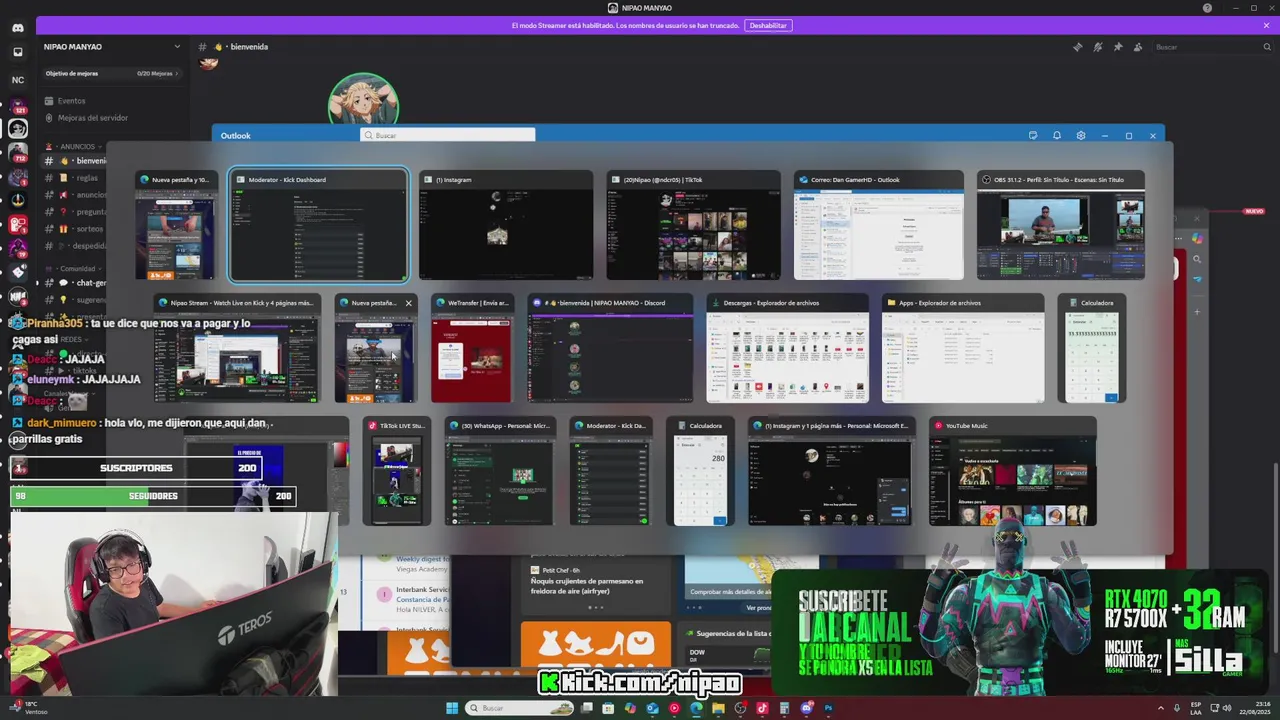Expand the NIPAO MANYAO server dropdown
1280x720 pixels.
pyautogui.click(x=177, y=46)
